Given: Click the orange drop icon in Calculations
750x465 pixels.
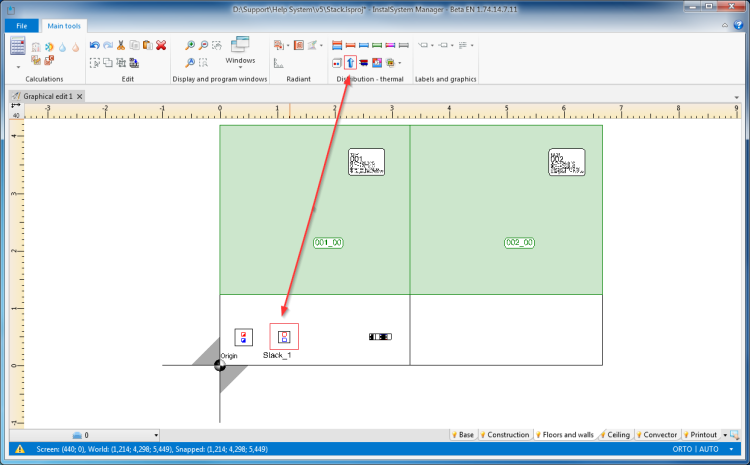Looking at the screenshot, I should pos(76,47).
